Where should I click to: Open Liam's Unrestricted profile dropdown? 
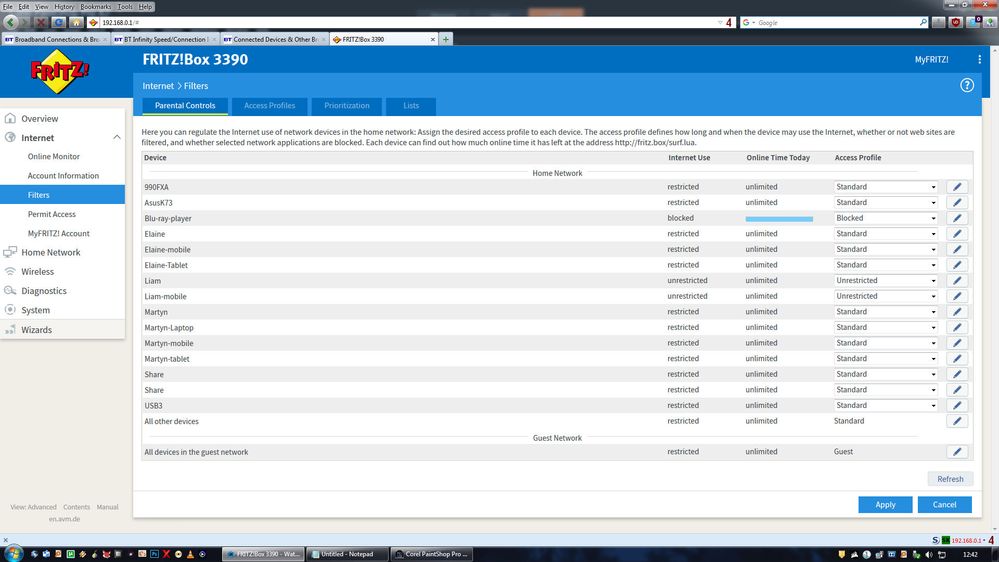click(x=886, y=280)
